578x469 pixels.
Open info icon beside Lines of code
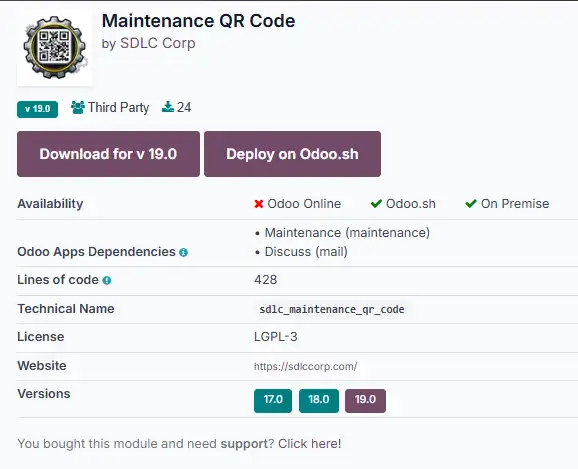107,280
